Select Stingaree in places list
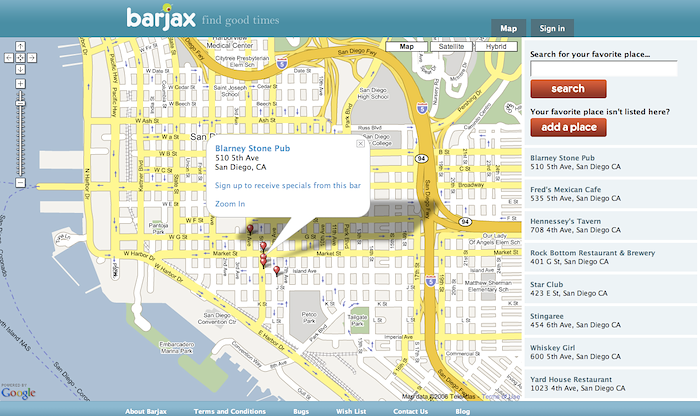Image resolution: width=700 pixels, height=416 pixels. 610,320
